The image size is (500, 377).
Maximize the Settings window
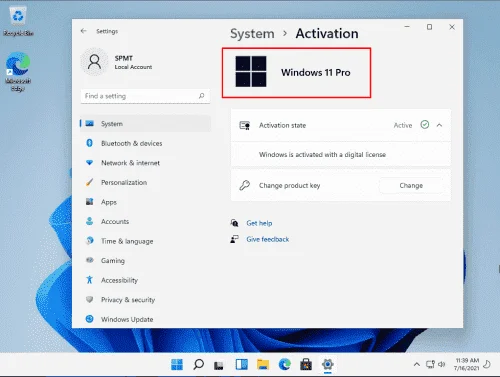click(429, 27)
